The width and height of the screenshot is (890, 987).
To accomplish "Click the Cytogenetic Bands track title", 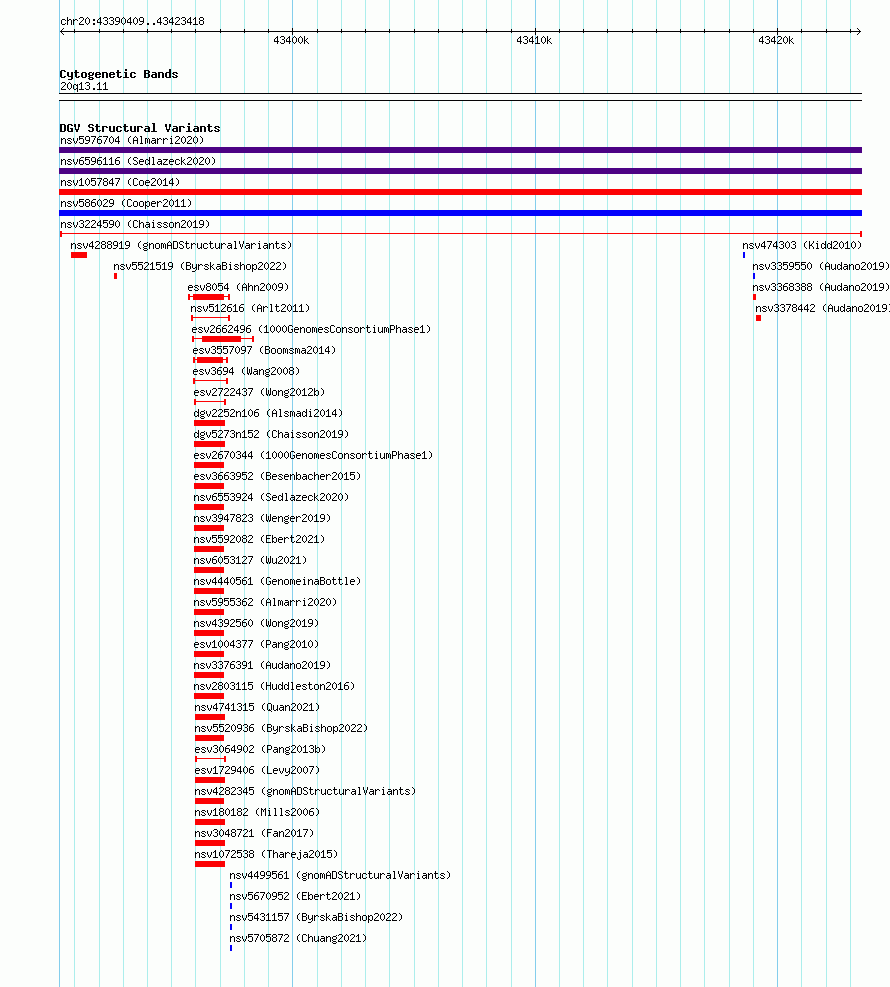I will point(119,74).
